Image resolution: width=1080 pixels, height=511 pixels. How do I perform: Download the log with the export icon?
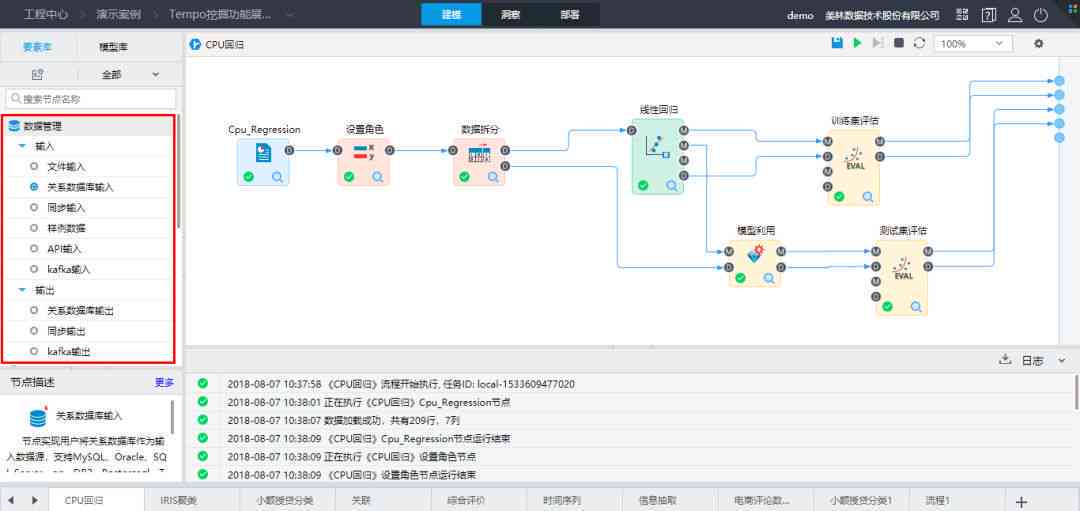tap(1005, 360)
